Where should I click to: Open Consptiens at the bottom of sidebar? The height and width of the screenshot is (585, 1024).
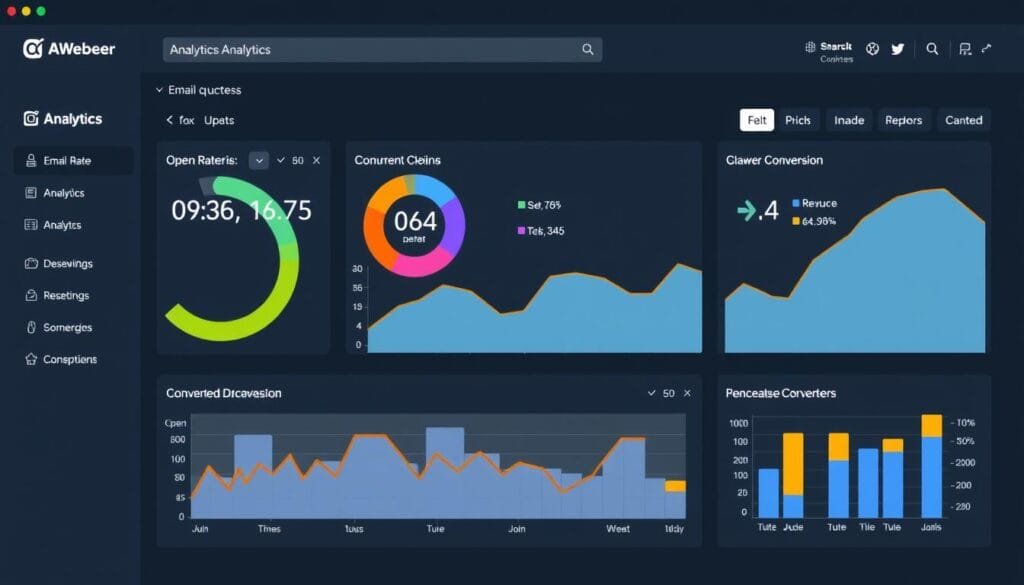[69, 359]
